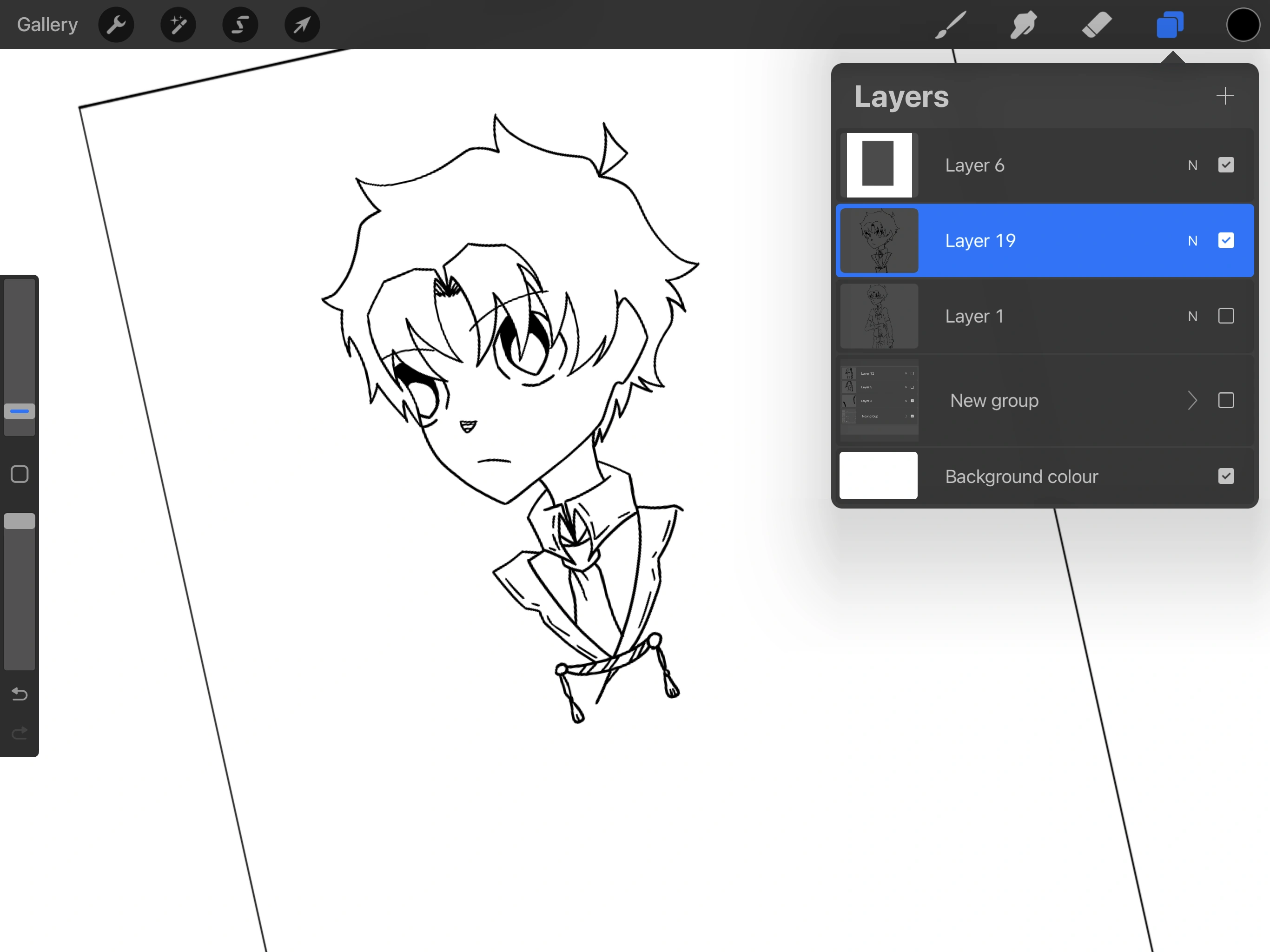Activate the Transform arrow tool
This screenshot has height=952, width=1270.
pyautogui.click(x=302, y=25)
